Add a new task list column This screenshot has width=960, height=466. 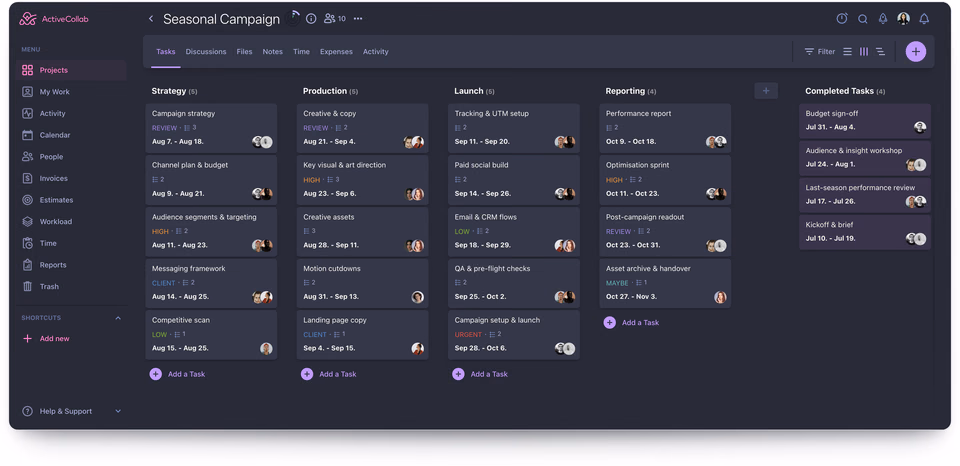[766, 91]
